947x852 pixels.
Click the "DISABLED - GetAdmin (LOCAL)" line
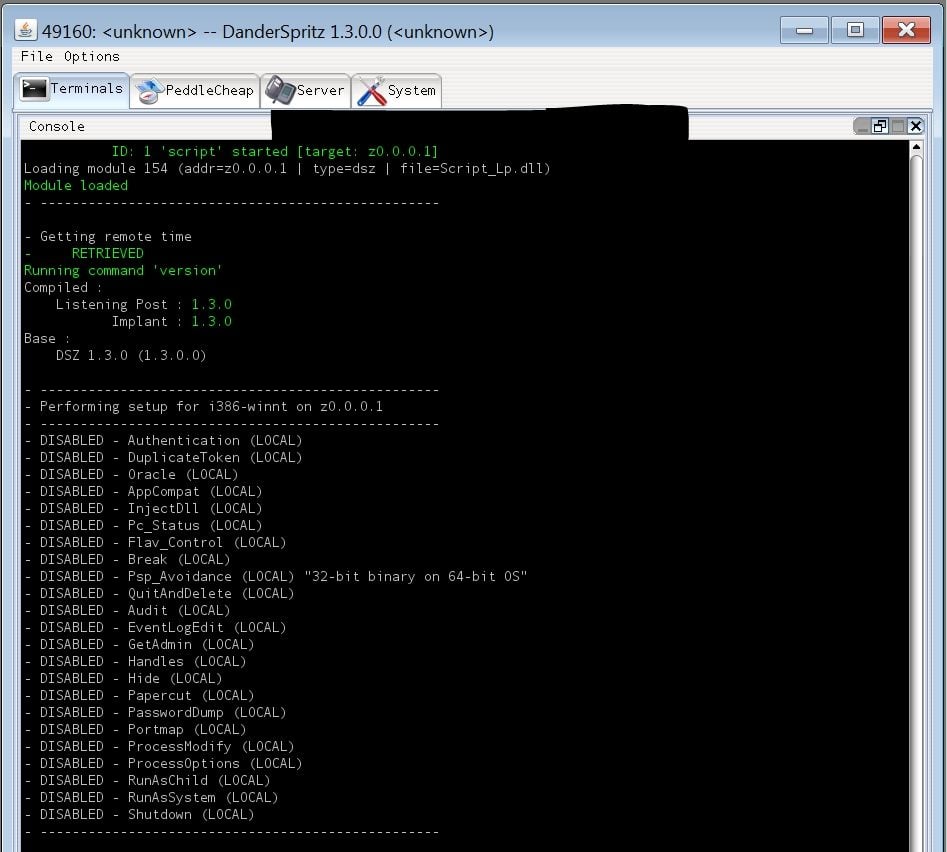140,644
